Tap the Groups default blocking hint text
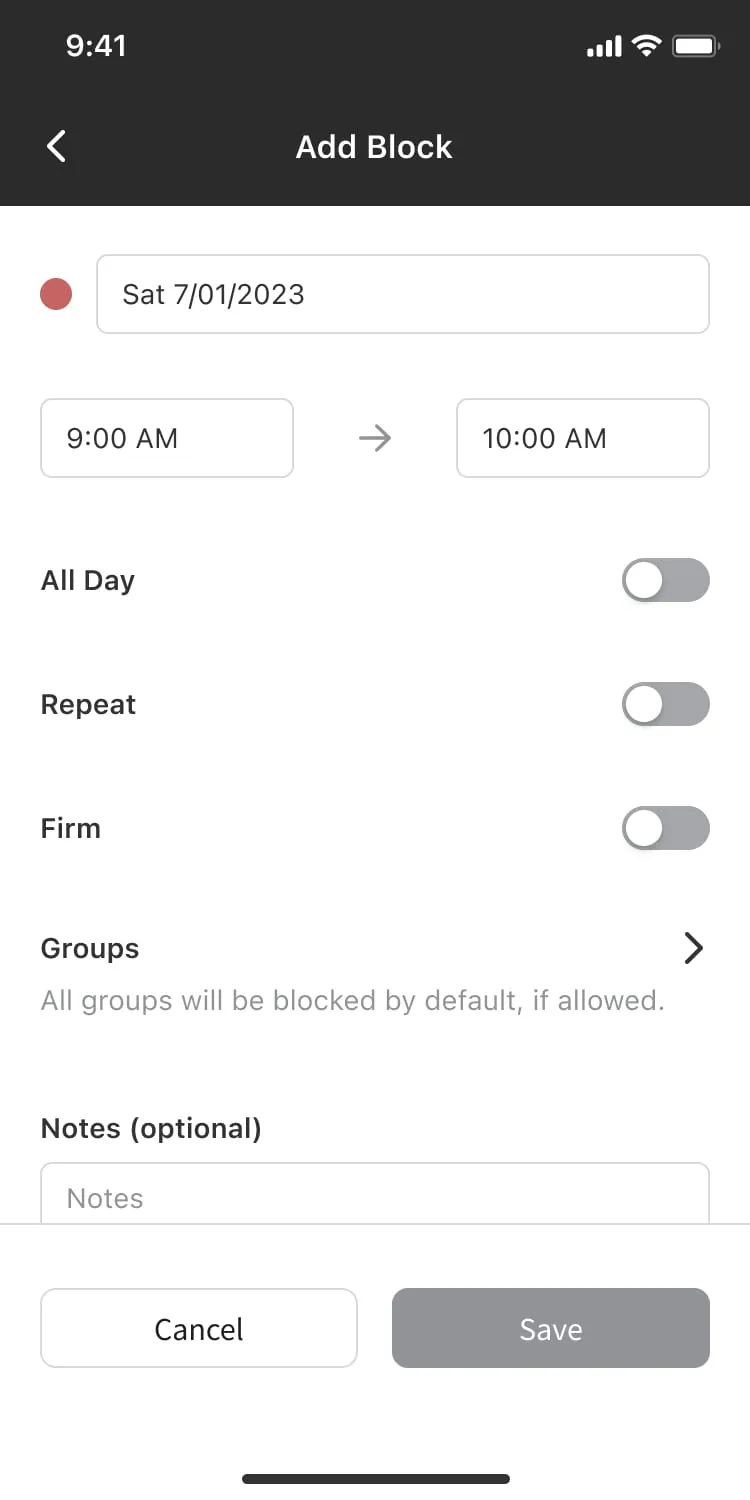This screenshot has width=750, height=1500. coord(352,1001)
